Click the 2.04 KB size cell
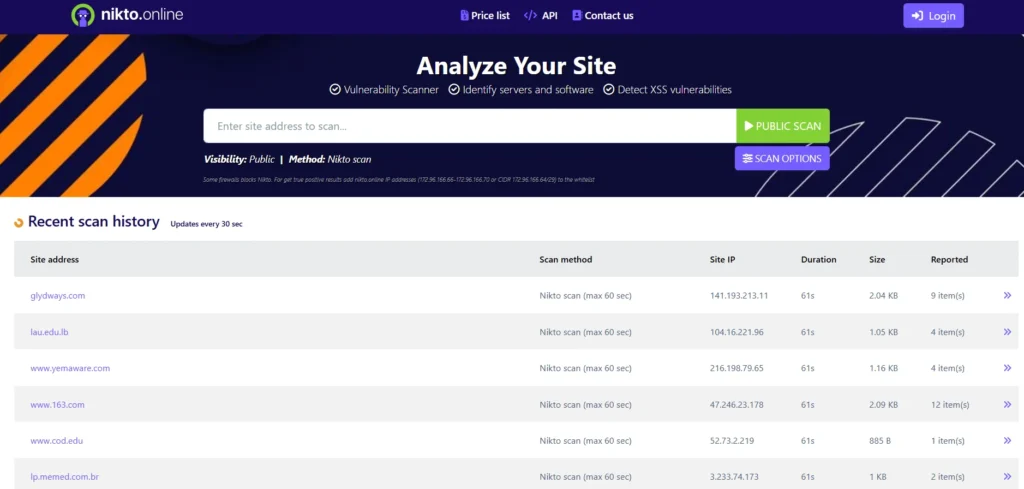 click(884, 296)
